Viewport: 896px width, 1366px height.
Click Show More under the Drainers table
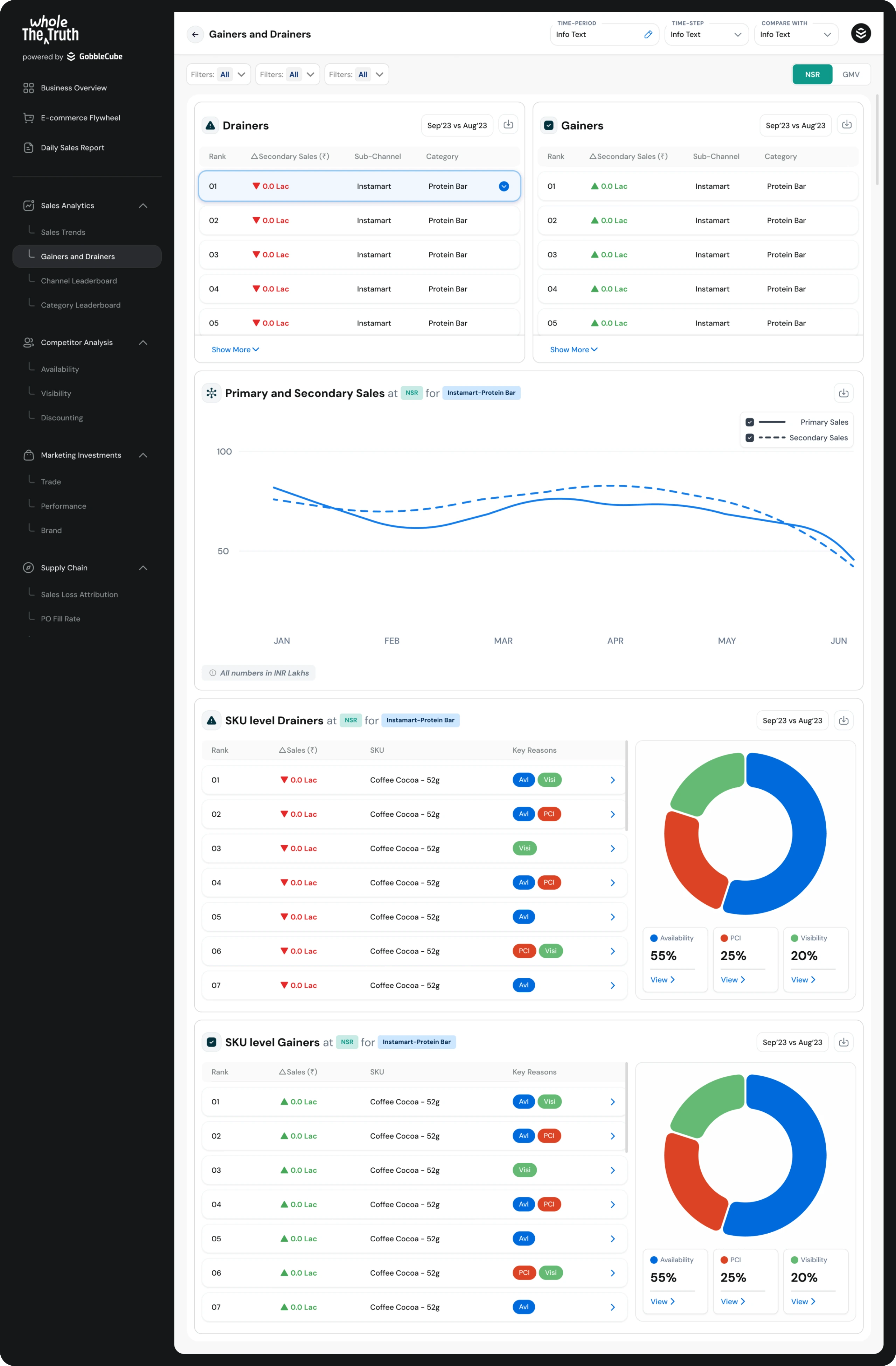click(x=235, y=350)
